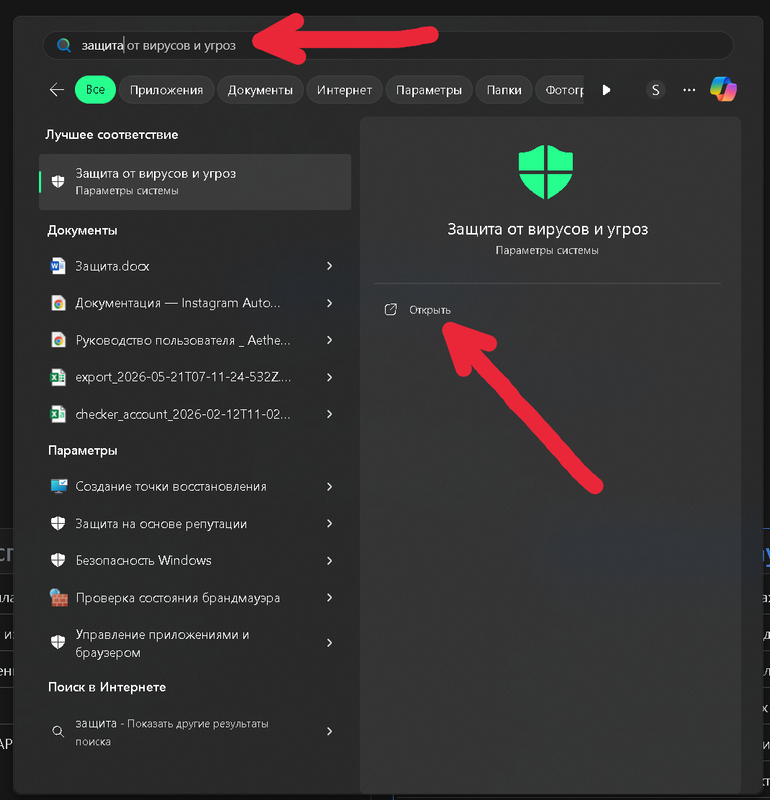Image resolution: width=770 pixels, height=800 pixels.
Task: Select the Все filter tab
Action: pos(95,90)
